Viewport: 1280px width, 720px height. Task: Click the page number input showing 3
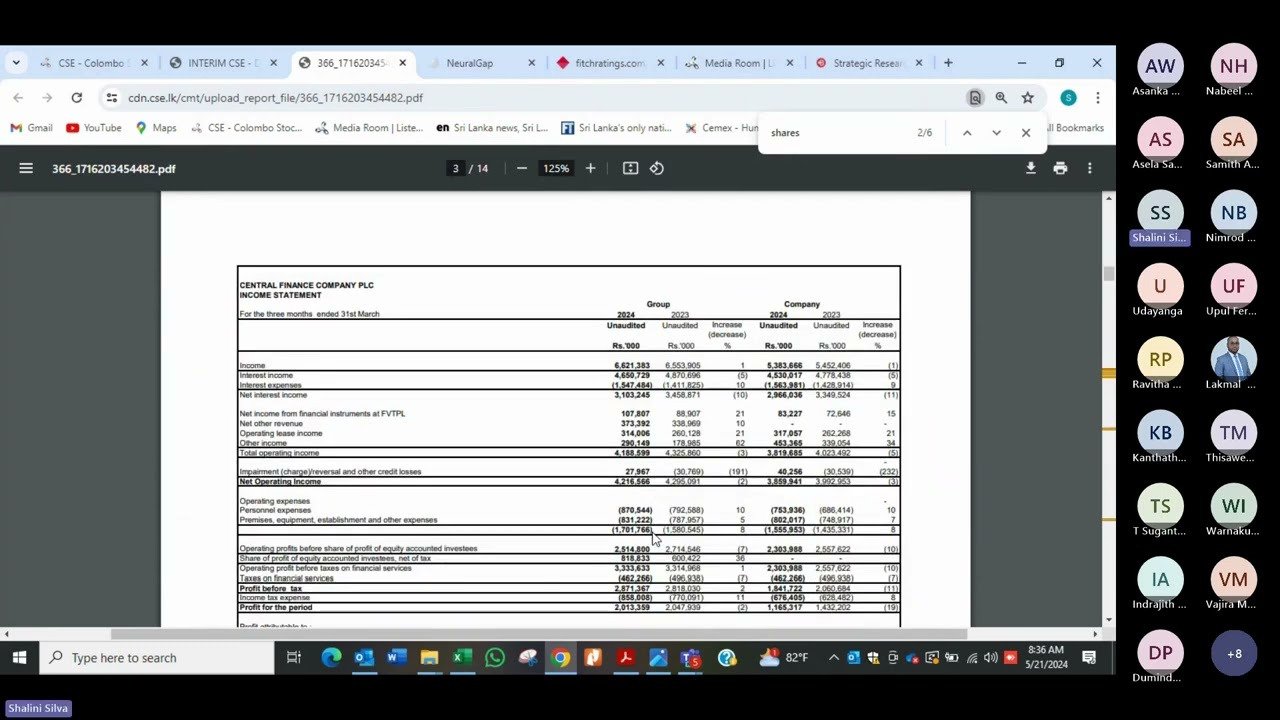(455, 168)
